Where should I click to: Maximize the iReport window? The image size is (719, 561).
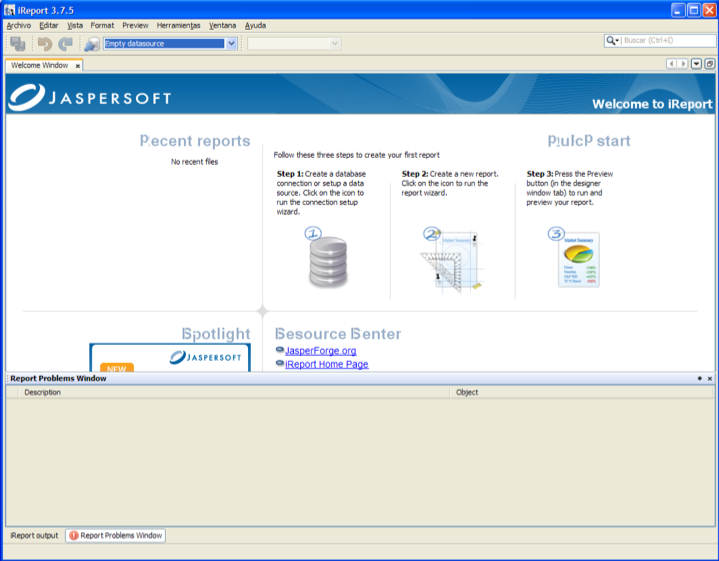(694, 10)
